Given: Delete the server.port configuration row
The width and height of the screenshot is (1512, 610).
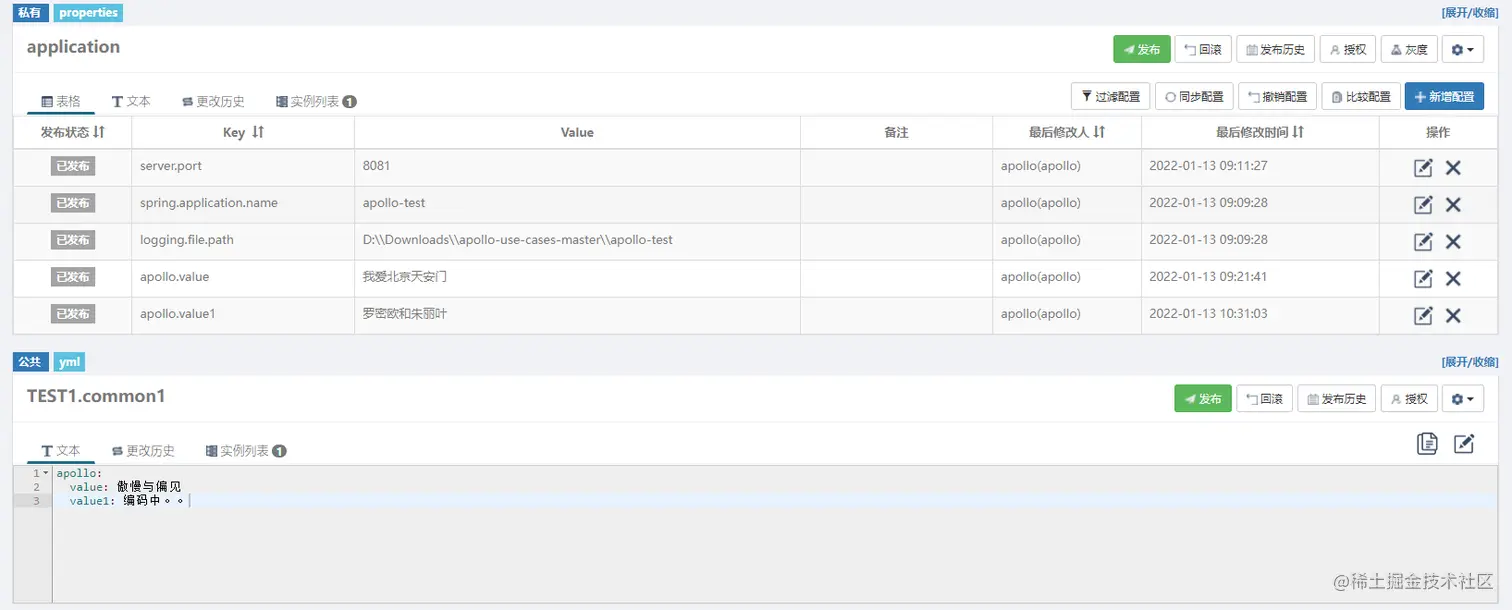Looking at the screenshot, I should [1453, 168].
